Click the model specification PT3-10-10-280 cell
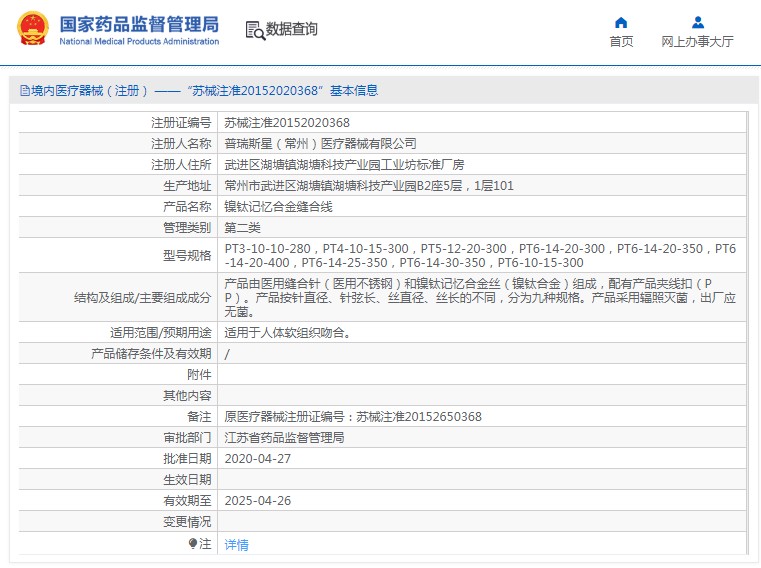 pyautogui.click(x=481, y=255)
